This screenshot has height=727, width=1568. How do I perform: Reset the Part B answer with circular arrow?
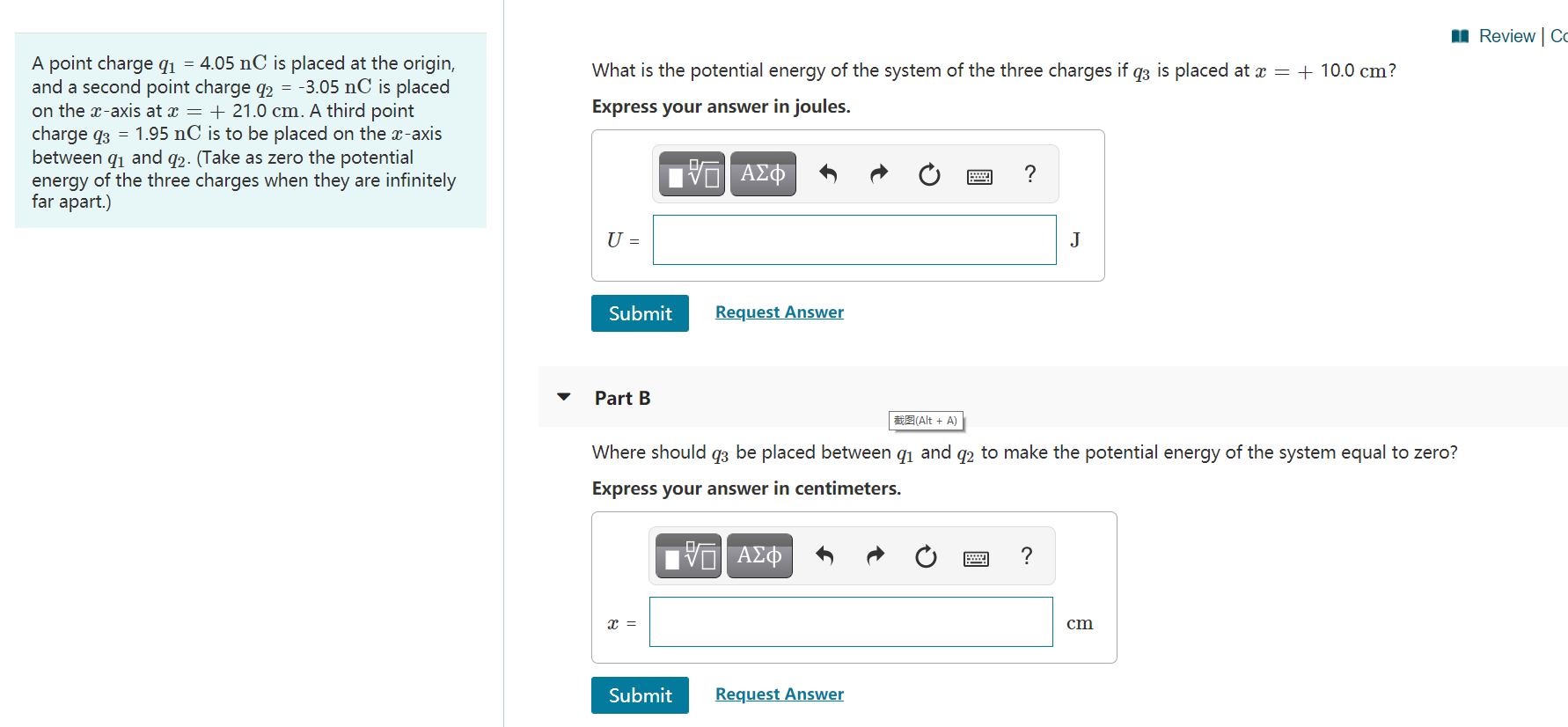925,556
